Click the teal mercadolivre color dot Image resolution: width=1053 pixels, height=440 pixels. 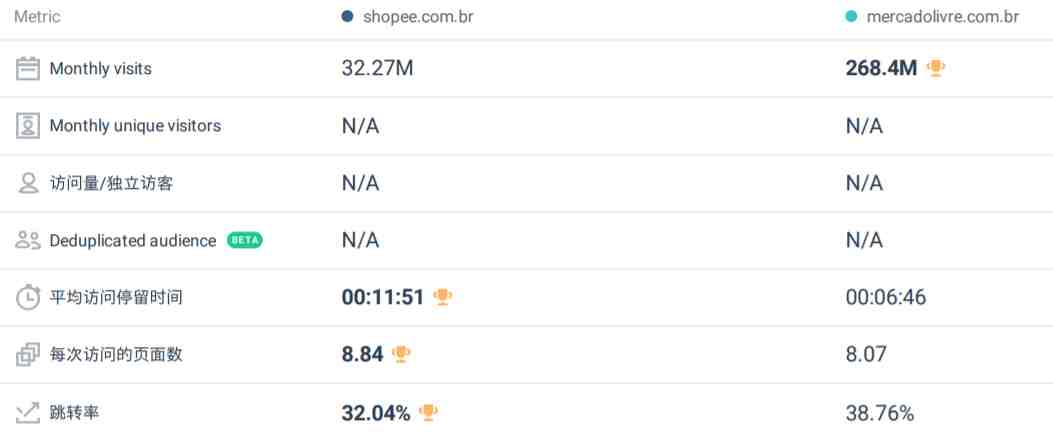tap(852, 17)
